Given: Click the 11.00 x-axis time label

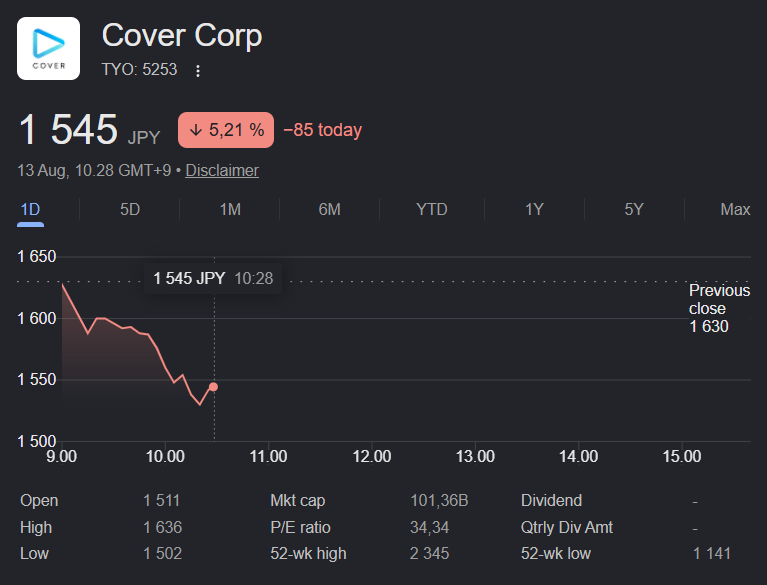Looking at the screenshot, I should click(x=269, y=456).
